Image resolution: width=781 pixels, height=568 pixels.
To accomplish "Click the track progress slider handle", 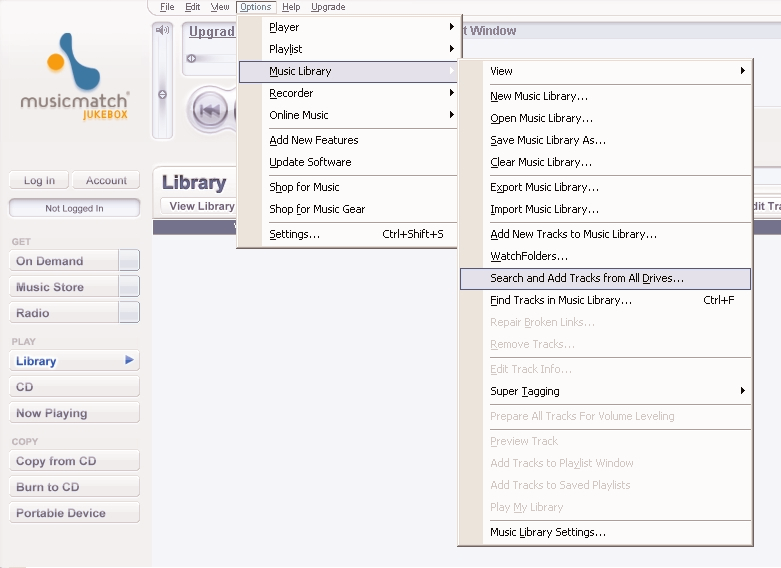I will pos(191,58).
